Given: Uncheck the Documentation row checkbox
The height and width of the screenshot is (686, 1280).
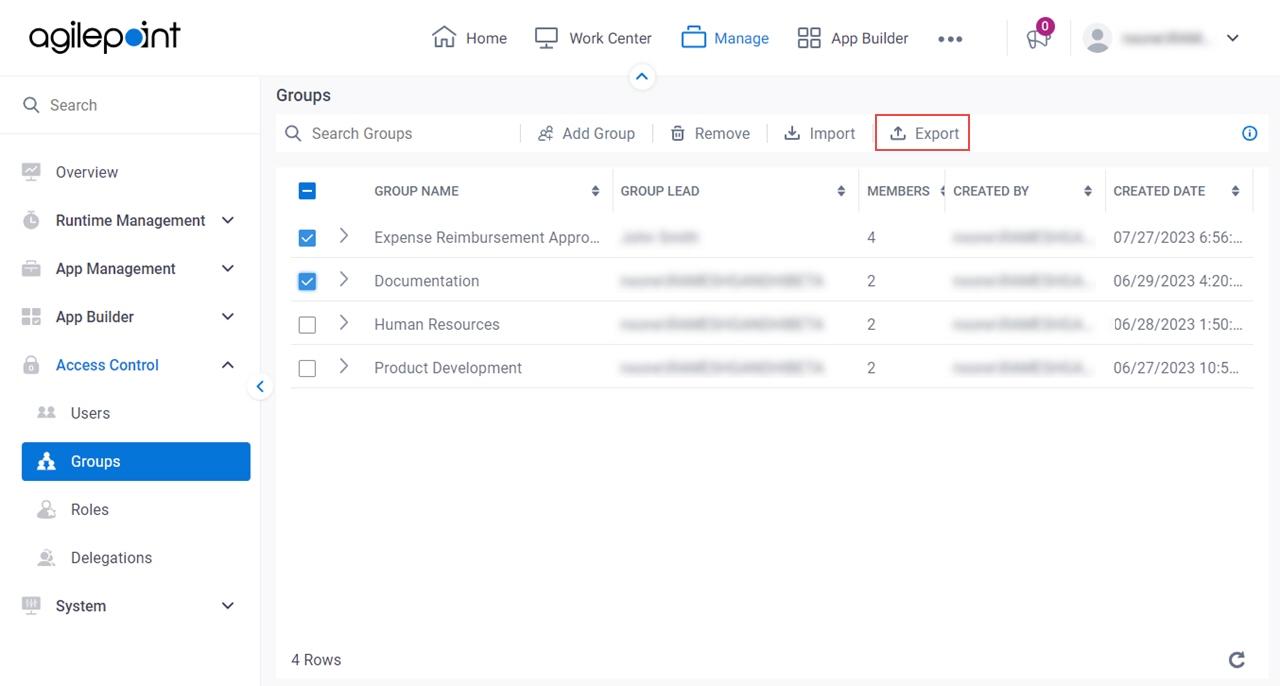Looking at the screenshot, I should click(307, 281).
